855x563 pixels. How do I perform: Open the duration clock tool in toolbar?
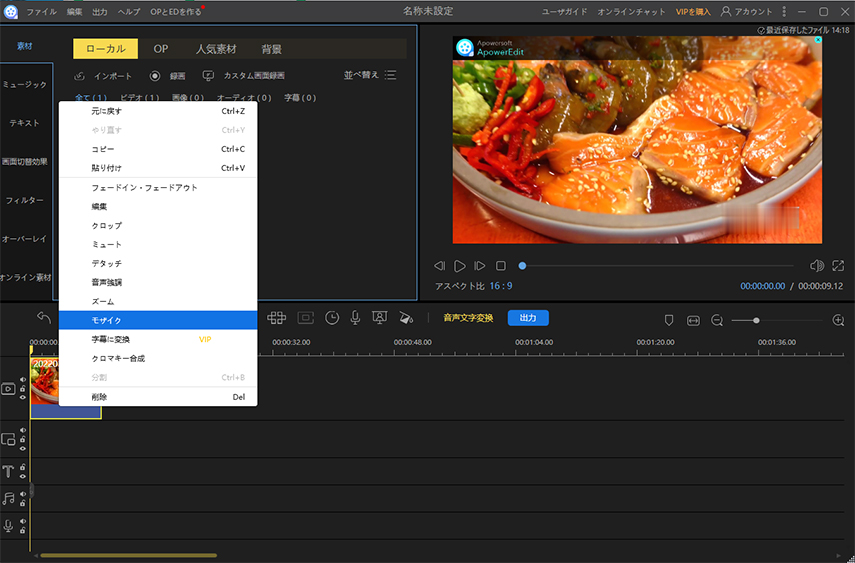(x=331, y=318)
